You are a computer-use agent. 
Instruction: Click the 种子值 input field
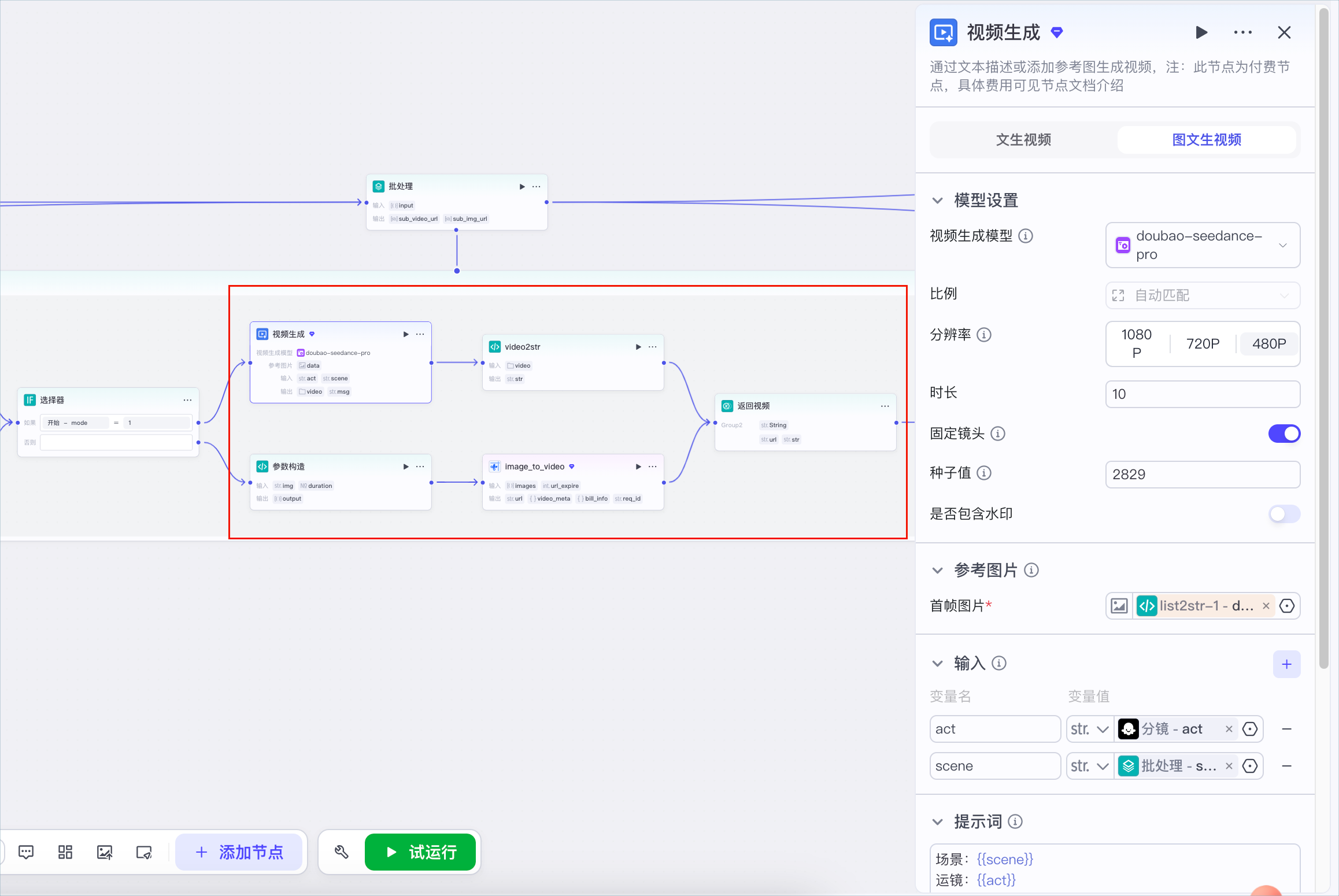click(x=1203, y=475)
